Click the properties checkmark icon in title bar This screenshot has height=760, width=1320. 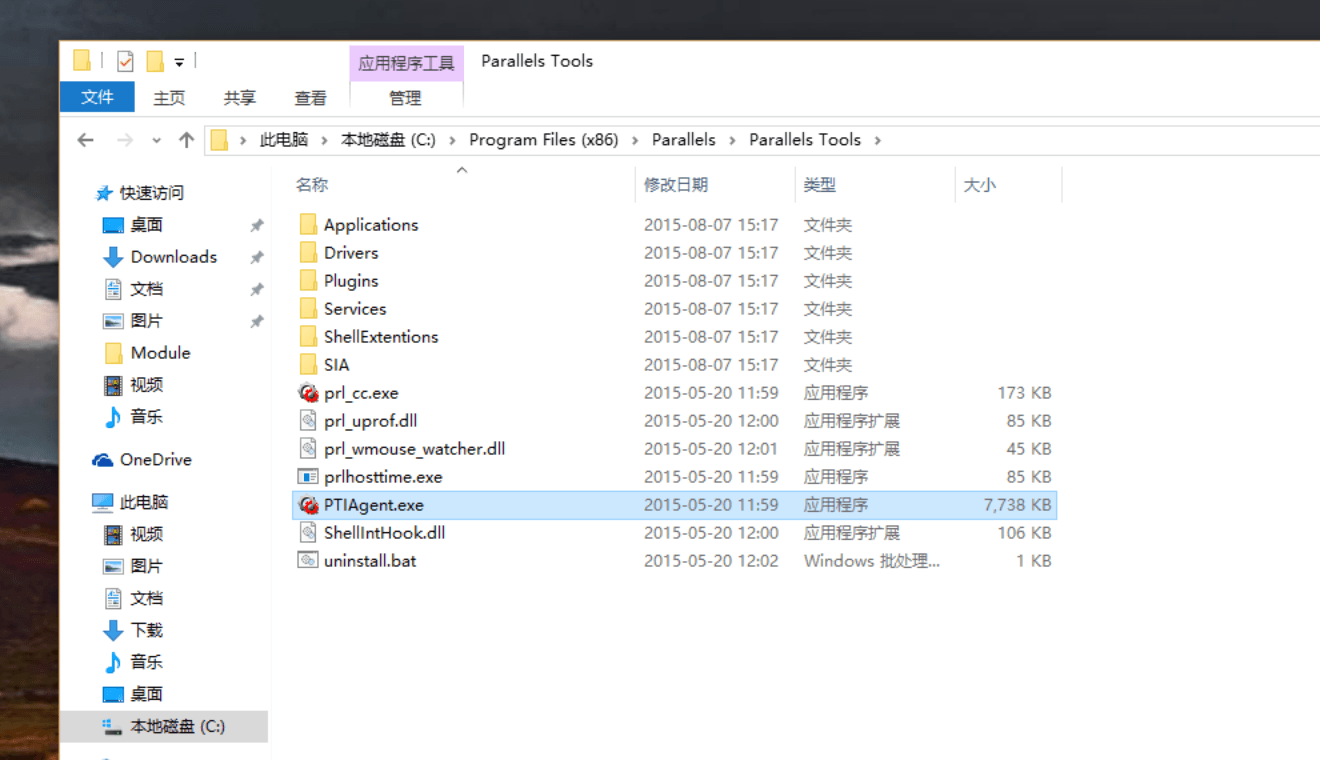pyautogui.click(x=125, y=61)
